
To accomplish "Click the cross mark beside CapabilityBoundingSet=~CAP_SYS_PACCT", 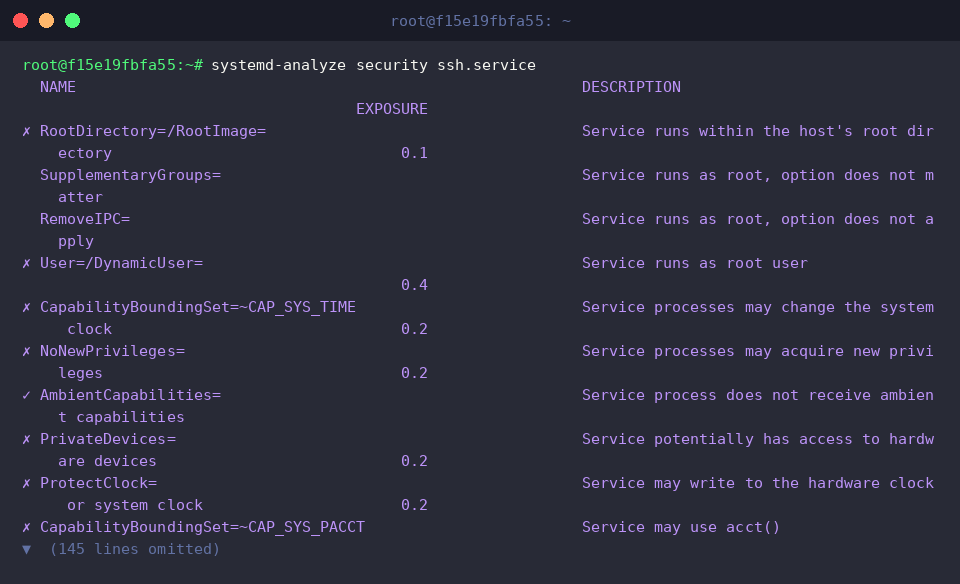I will click(26, 528).
